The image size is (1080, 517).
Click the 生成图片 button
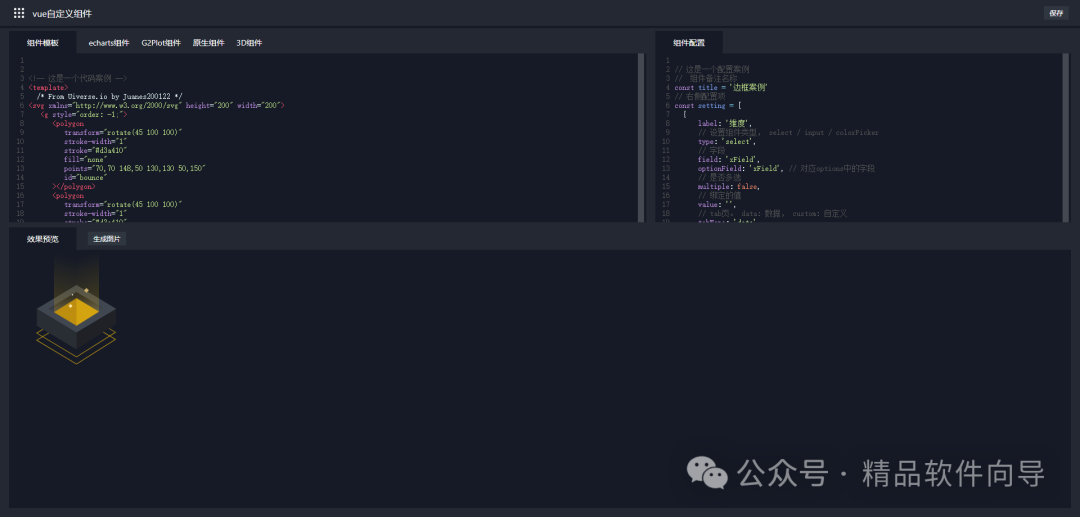(x=107, y=239)
